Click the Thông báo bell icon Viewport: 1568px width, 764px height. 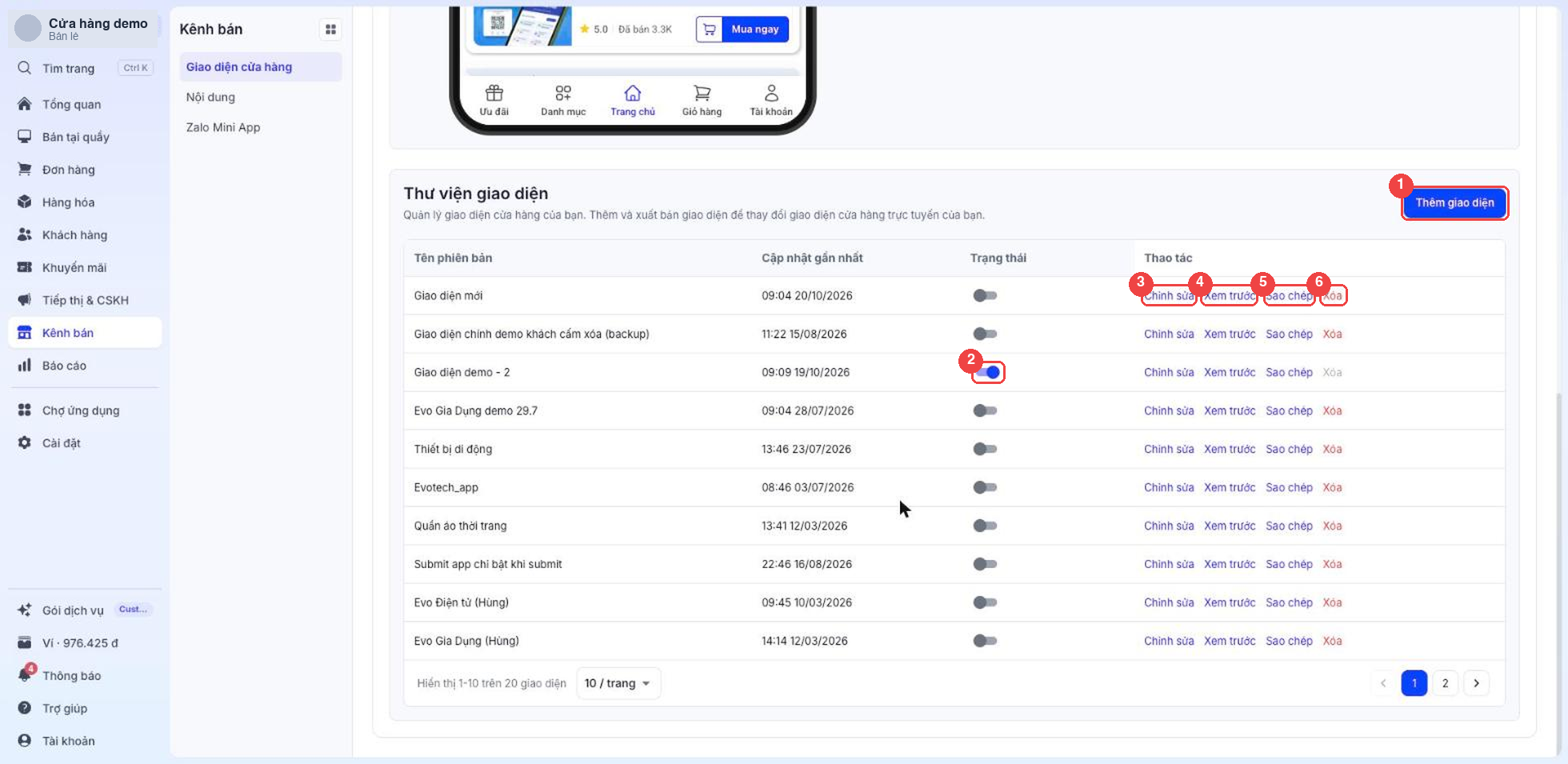(25, 675)
